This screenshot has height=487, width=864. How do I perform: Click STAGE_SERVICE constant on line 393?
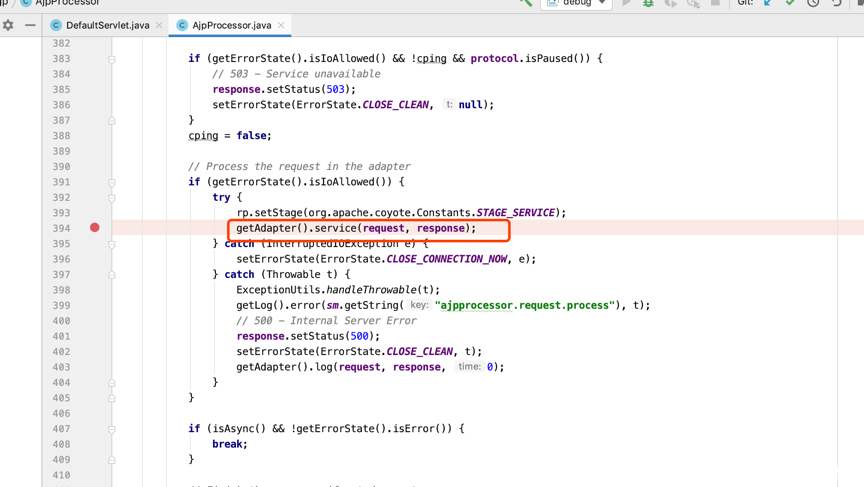(515, 213)
